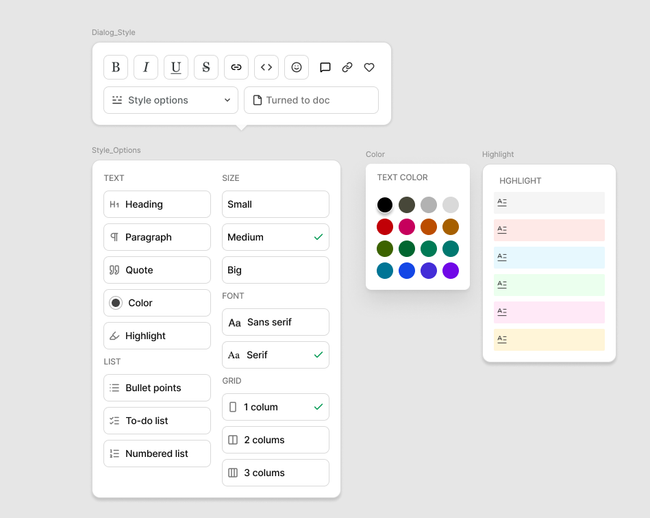Pick the magenta pink text color
Image resolution: width=650 pixels, height=518 pixels.
pyautogui.click(x=407, y=227)
